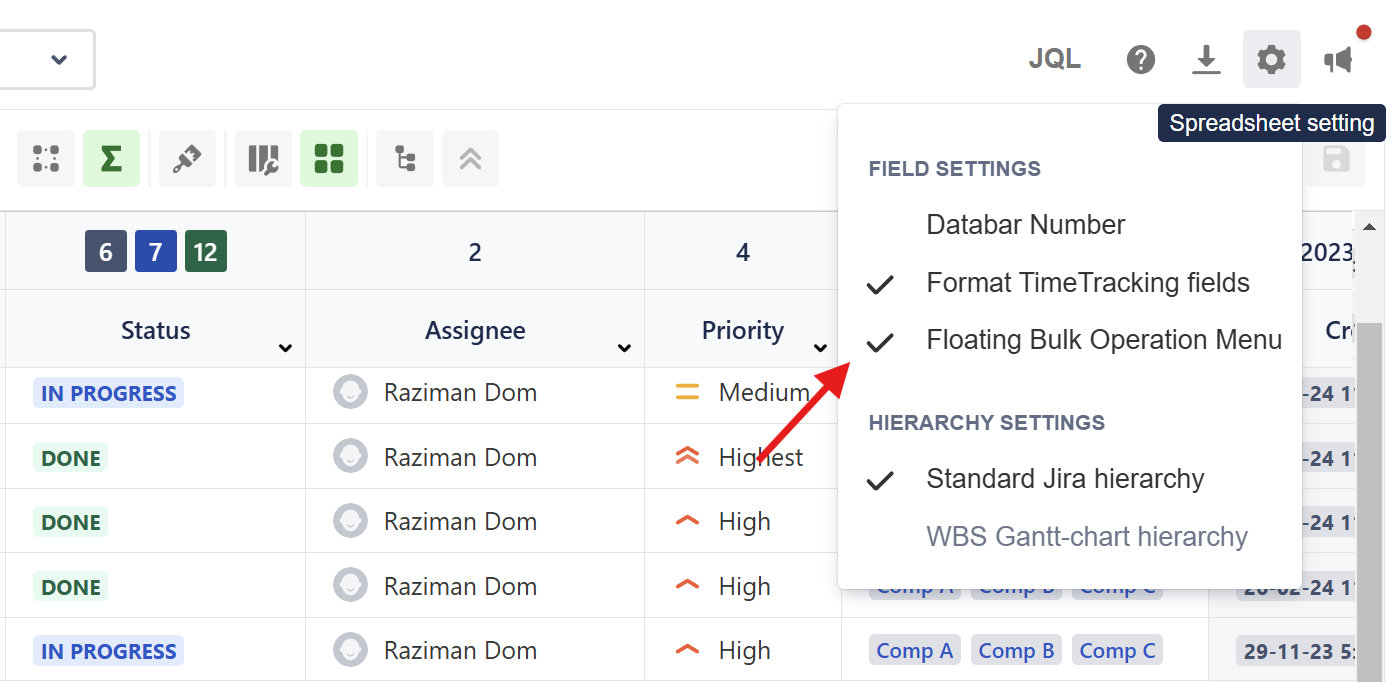Select Standard Jira hierarchy option

1065,479
